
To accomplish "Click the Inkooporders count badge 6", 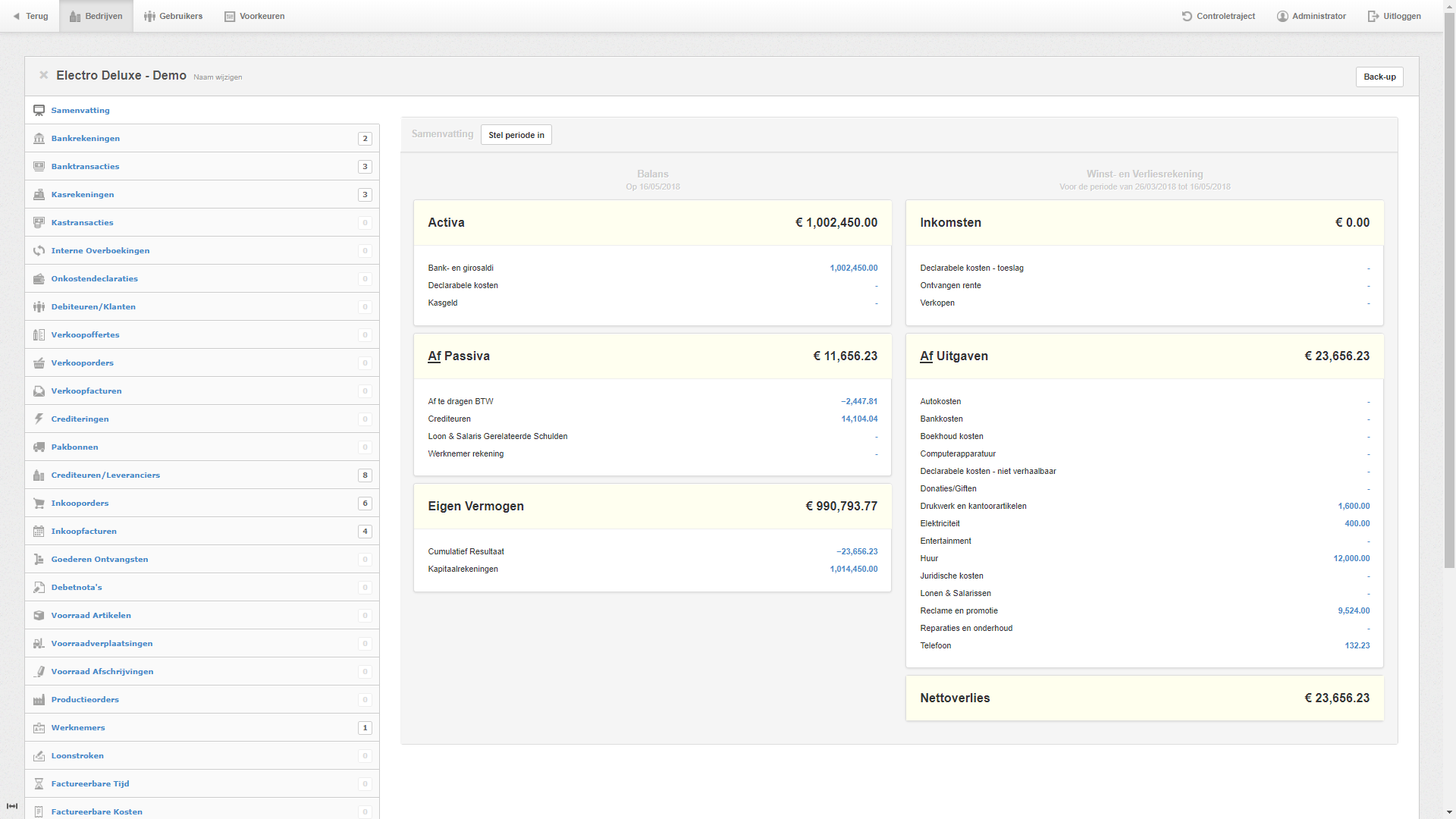I will [x=365, y=504].
